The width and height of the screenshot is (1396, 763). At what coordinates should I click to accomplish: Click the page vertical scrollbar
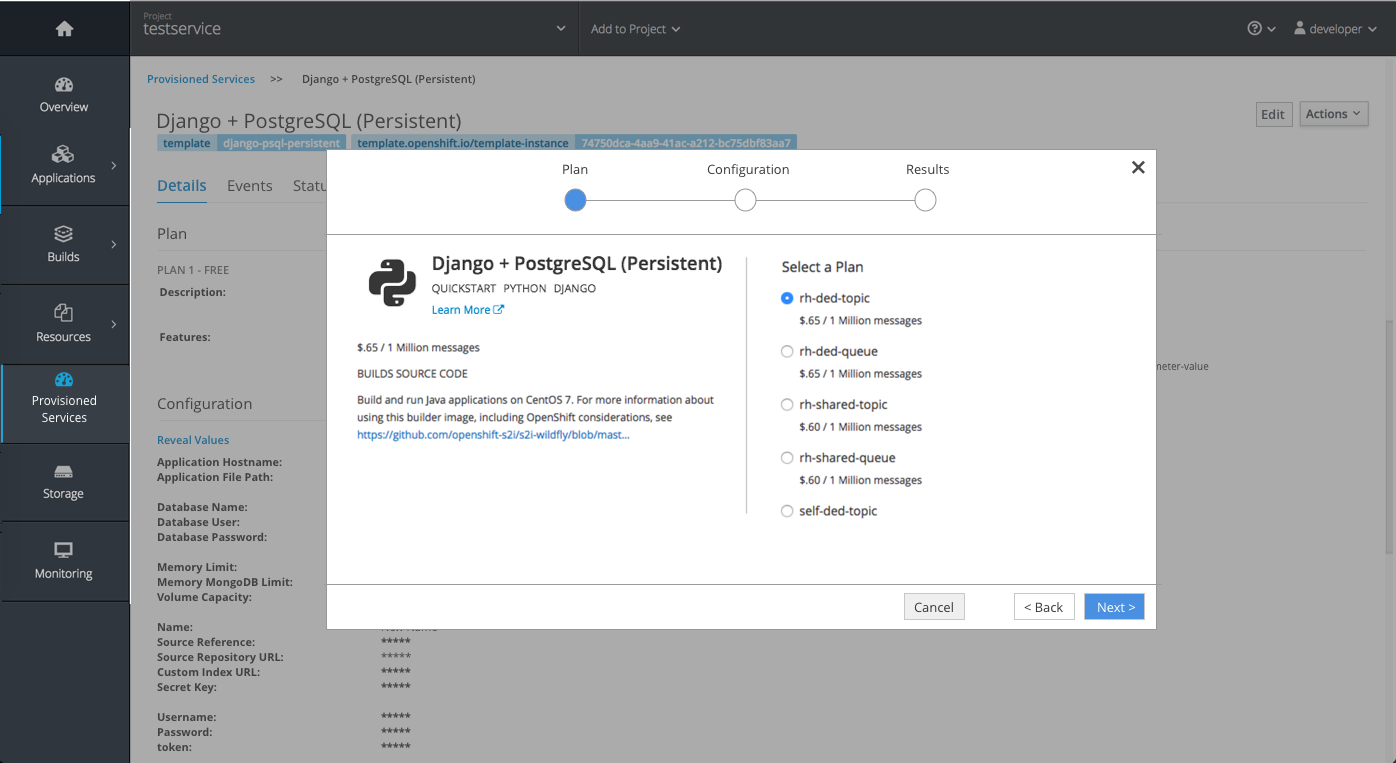click(x=1390, y=437)
